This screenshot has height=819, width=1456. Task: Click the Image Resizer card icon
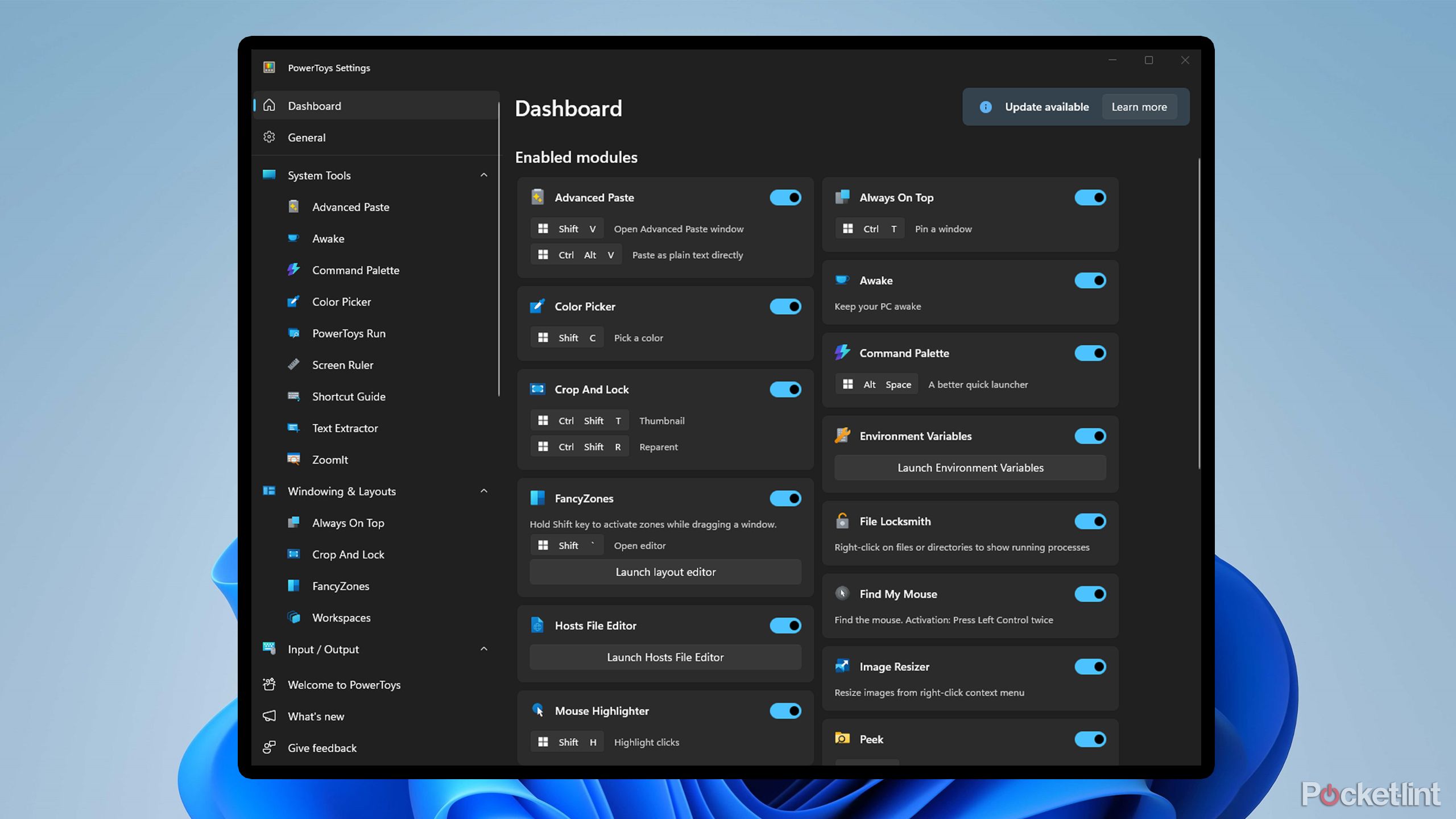pyautogui.click(x=842, y=666)
